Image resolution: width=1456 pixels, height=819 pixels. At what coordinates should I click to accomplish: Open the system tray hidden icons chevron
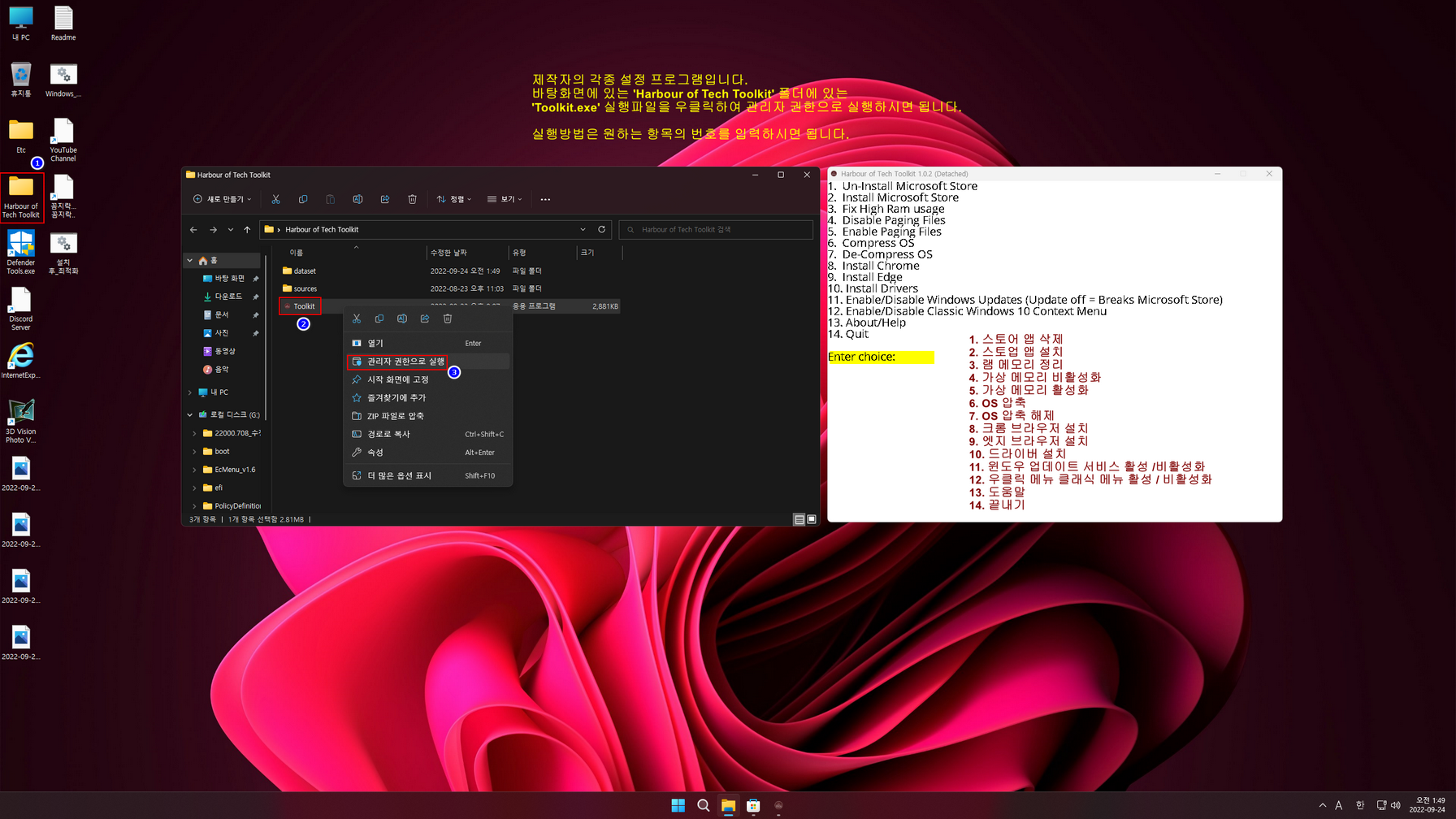point(1322,805)
